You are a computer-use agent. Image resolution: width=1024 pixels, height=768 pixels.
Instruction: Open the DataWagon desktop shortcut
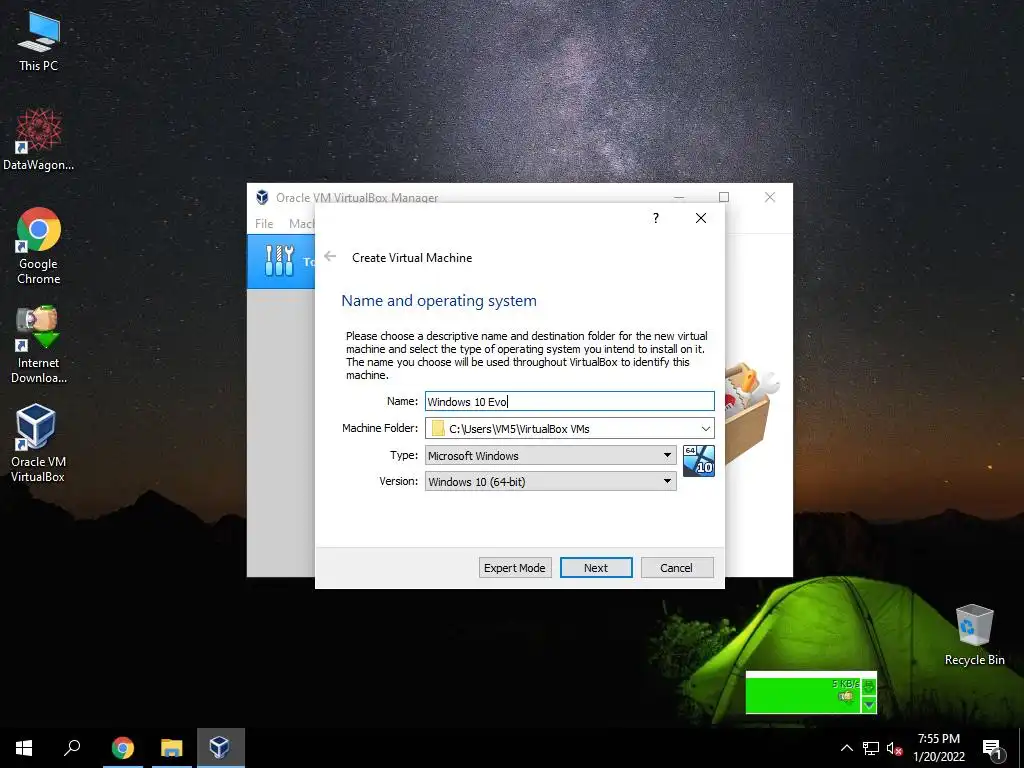(x=39, y=140)
